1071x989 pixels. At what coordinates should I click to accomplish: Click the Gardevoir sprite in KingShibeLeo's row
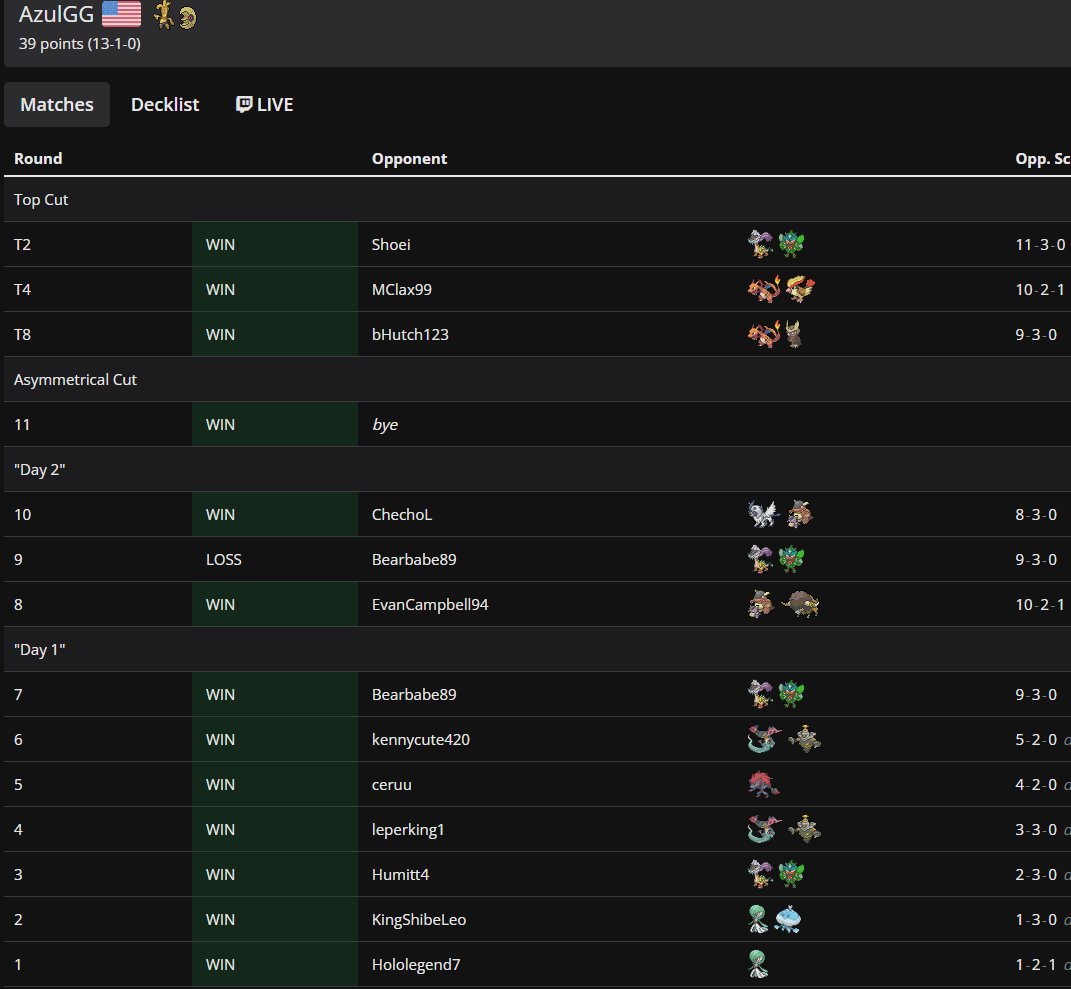758,919
